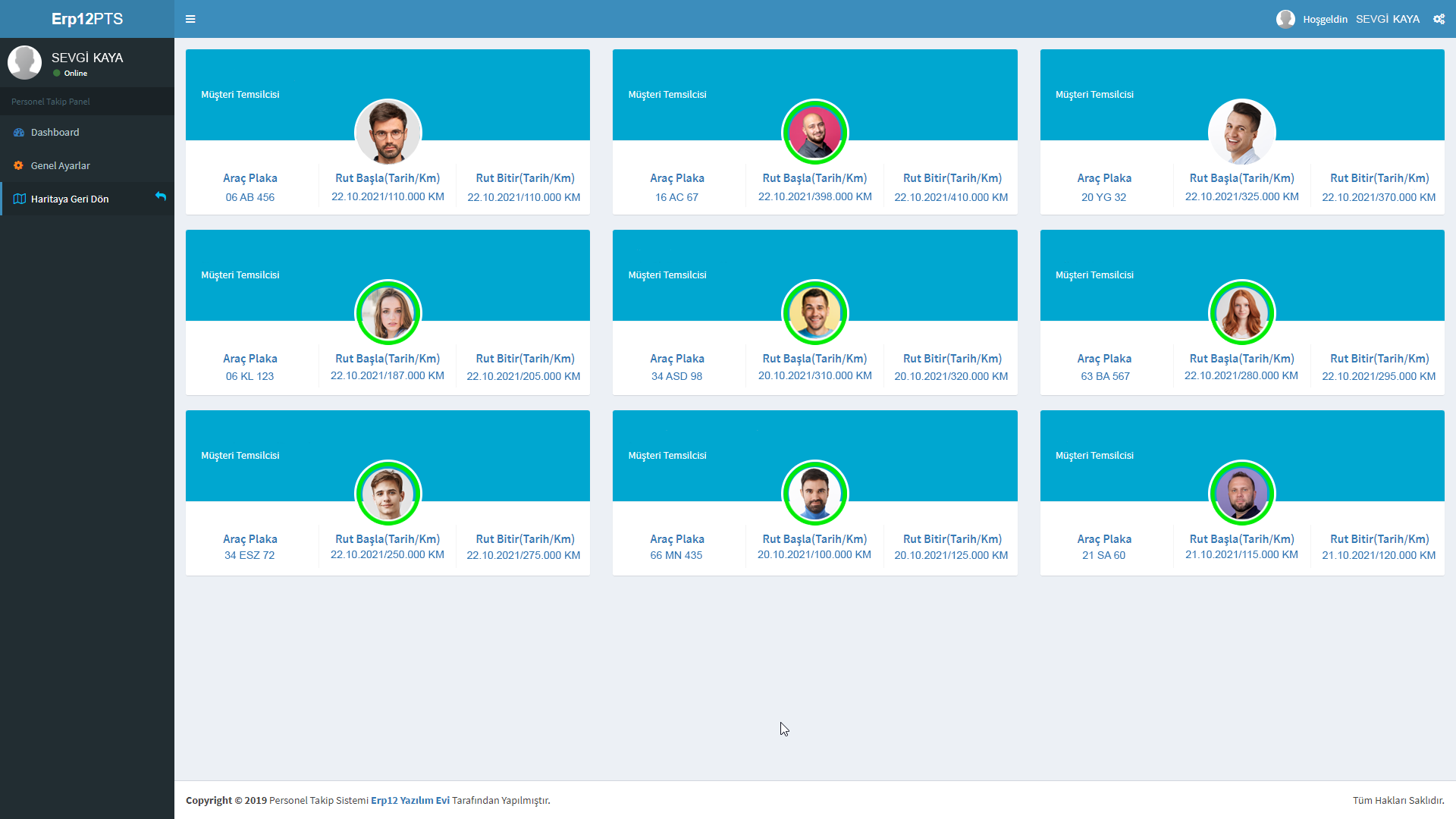This screenshot has height=819, width=1456.
Task: Click the sidebar SEVGİ KAYA profile picture
Action: point(24,63)
